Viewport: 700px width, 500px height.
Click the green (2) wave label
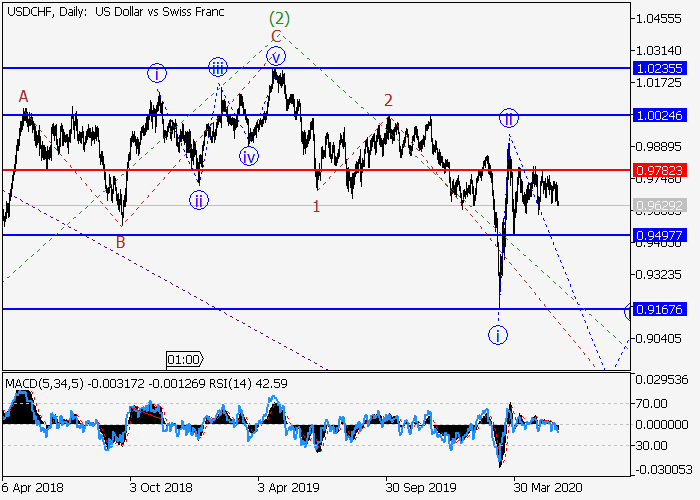pyautogui.click(x=280, y=19)
